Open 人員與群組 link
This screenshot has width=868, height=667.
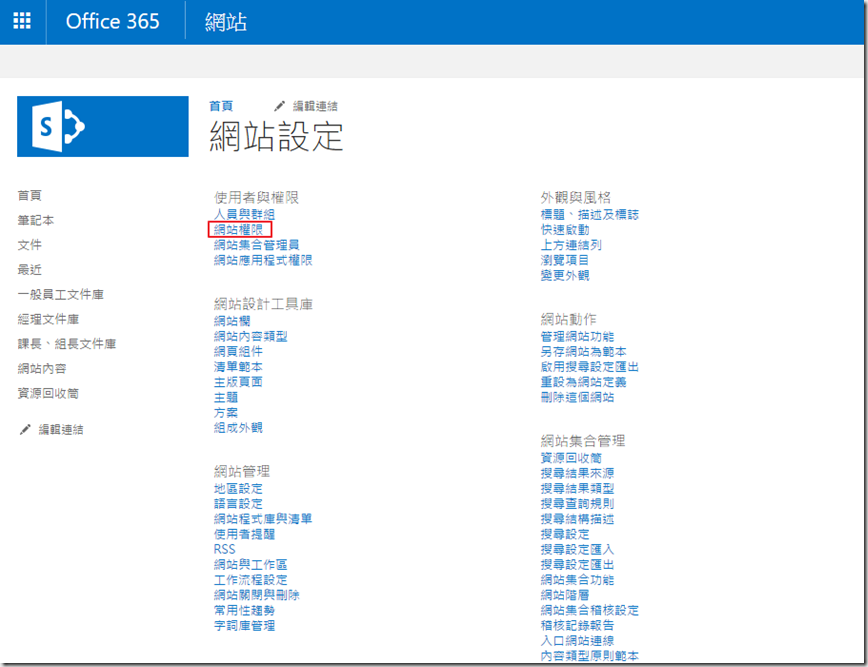pyautogui.click(x=244, y=214)
